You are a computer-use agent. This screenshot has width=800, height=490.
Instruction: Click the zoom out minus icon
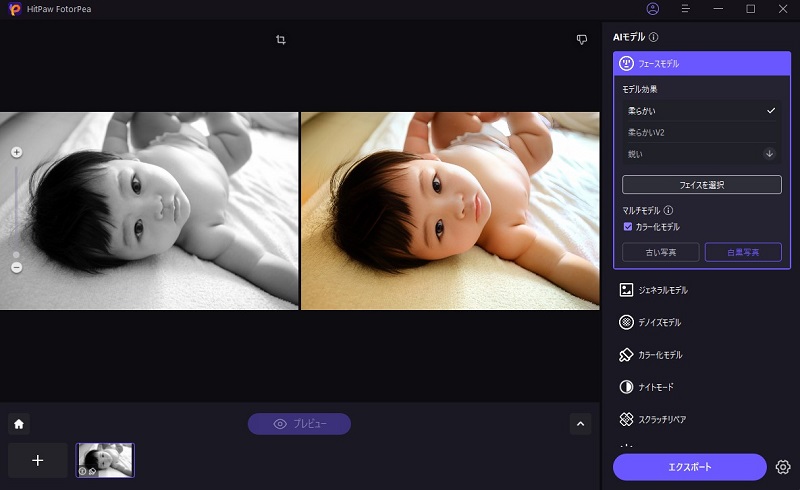16,267
